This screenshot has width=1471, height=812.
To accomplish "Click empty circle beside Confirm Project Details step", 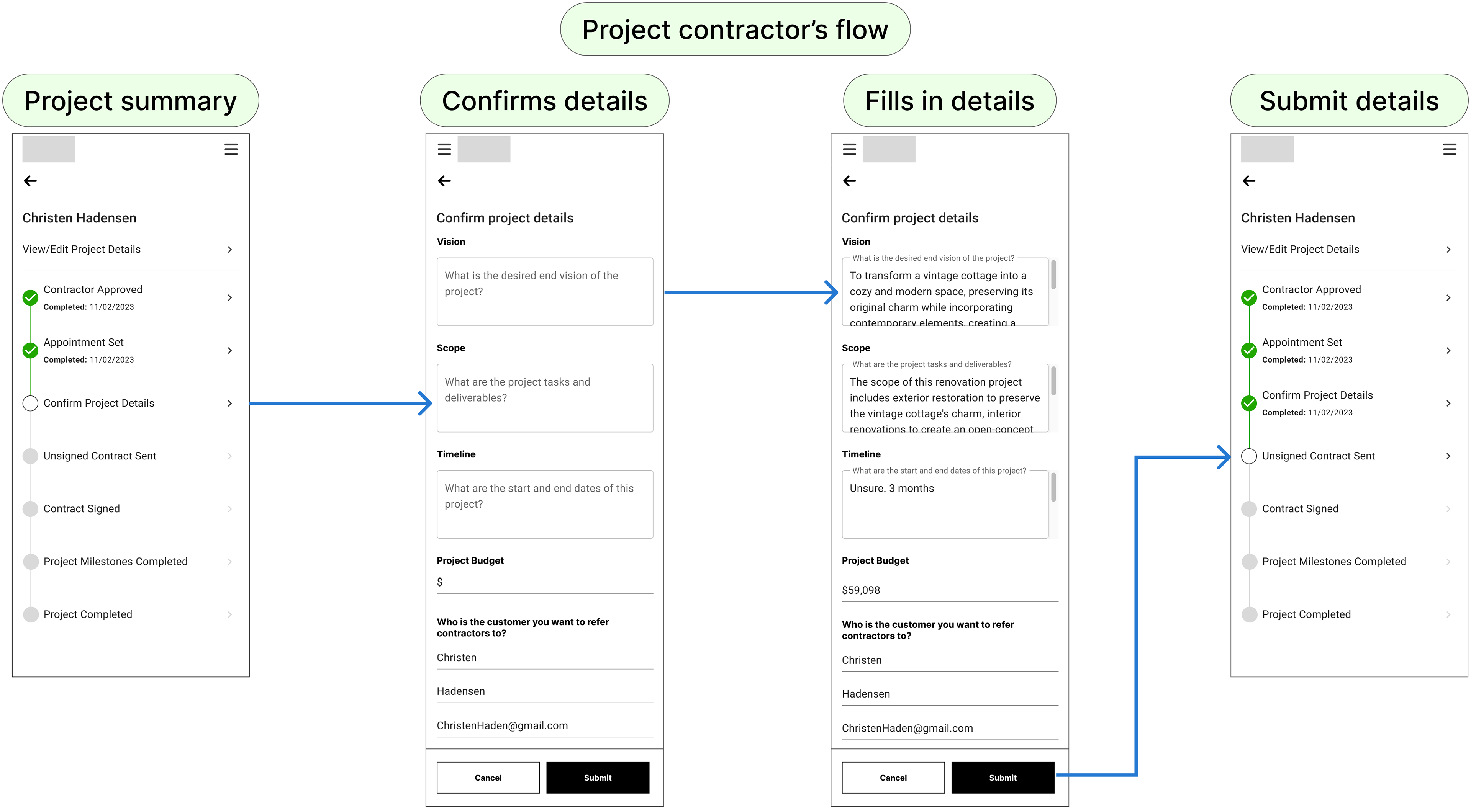I will tap(30, 404).
